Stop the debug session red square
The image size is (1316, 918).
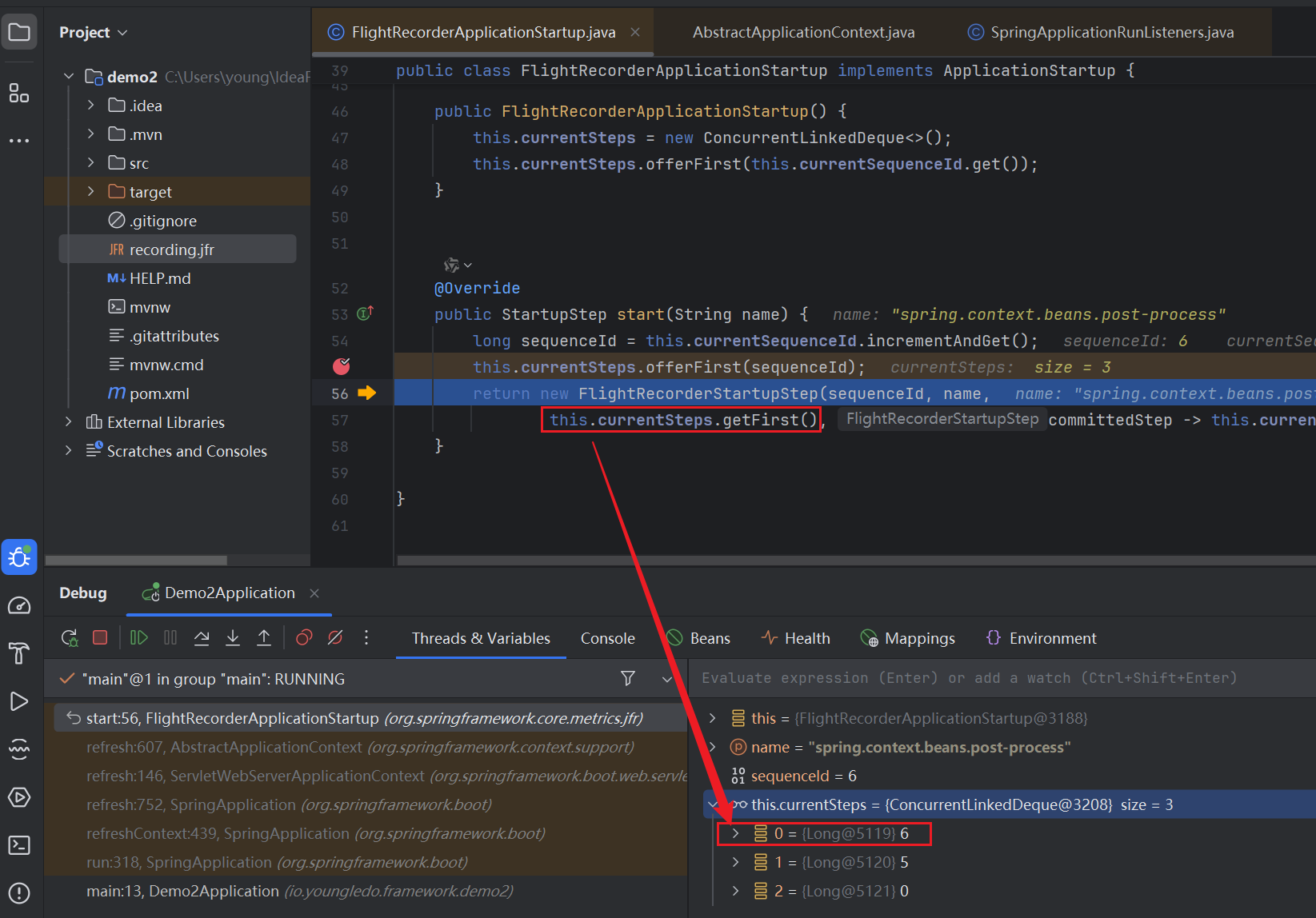pos(100,637)
